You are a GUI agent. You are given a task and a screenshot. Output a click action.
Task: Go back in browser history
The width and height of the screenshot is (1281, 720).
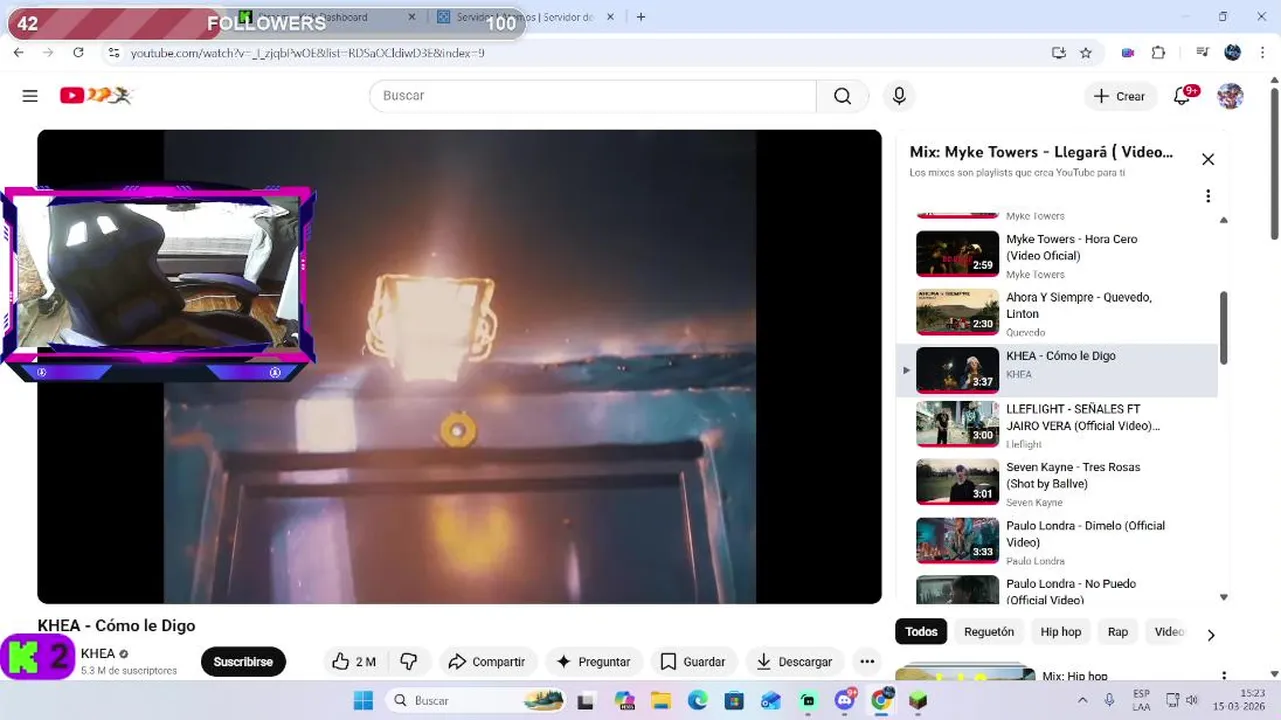pyautogui.click(x=19, y=53)
